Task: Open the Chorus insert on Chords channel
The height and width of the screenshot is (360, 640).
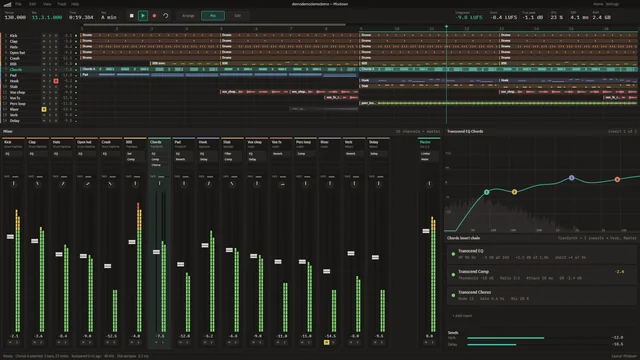Action: click(159, 165)
